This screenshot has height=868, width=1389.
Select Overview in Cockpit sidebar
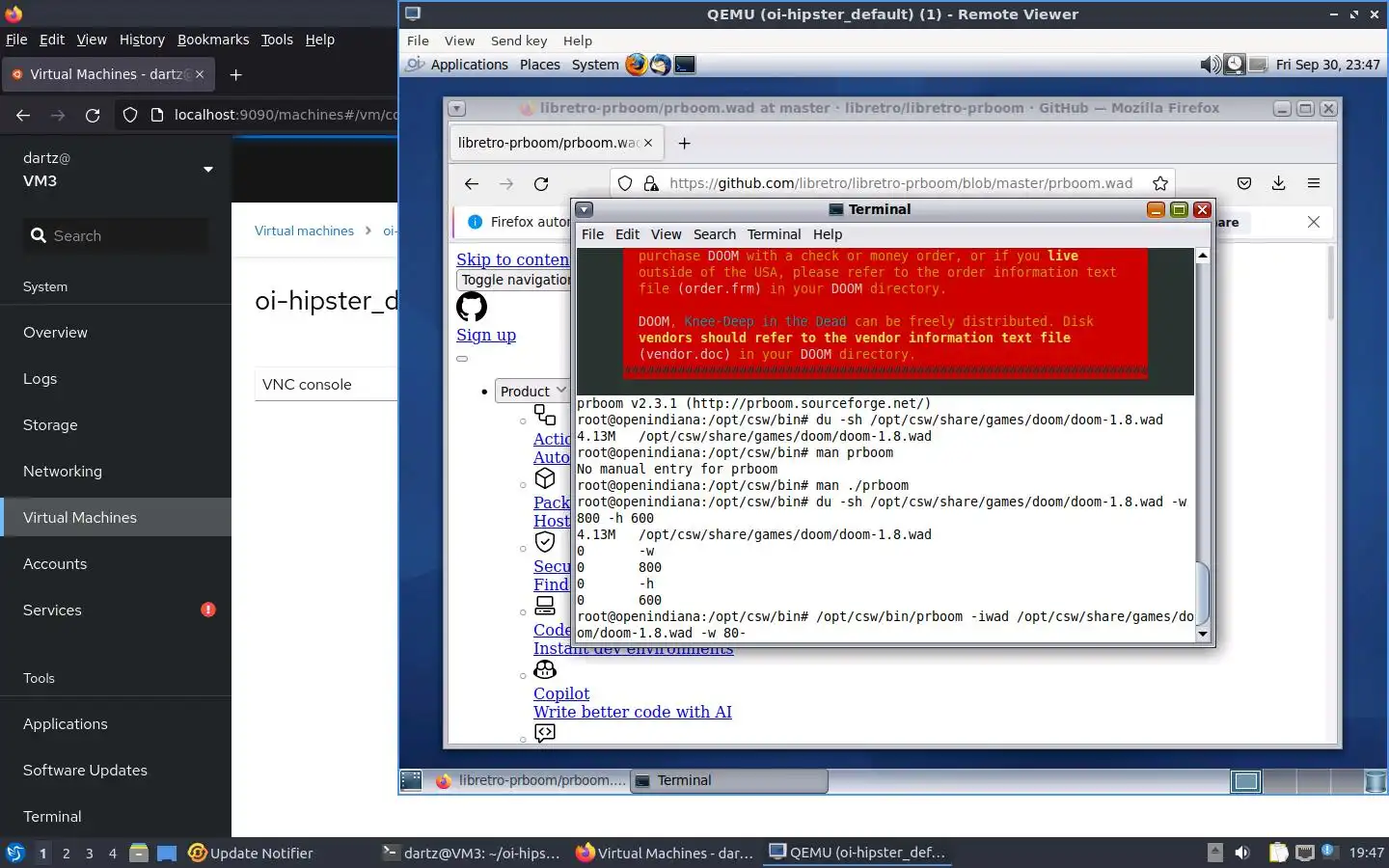pos(116,333)
